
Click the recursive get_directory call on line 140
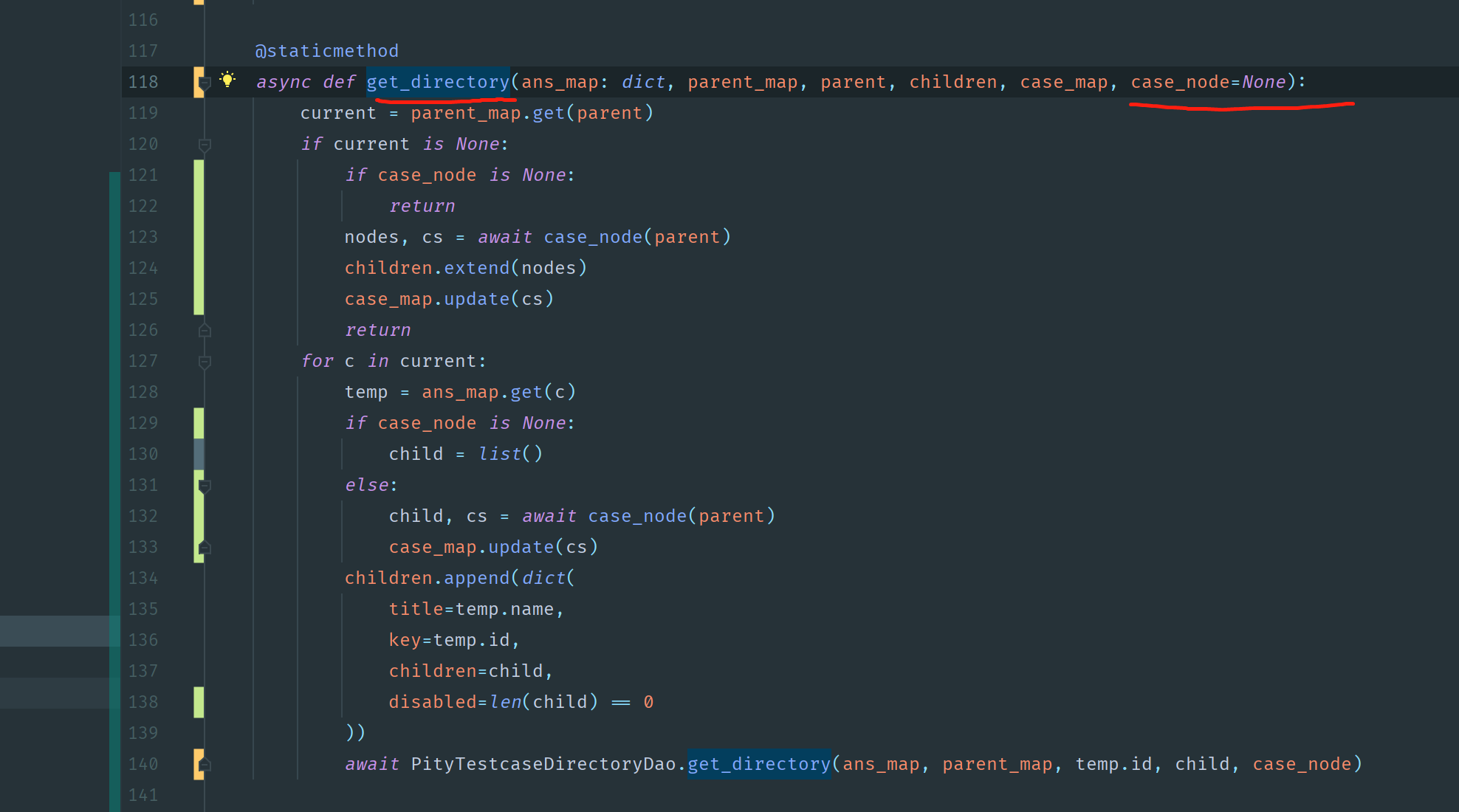click(x=759, y=764)
